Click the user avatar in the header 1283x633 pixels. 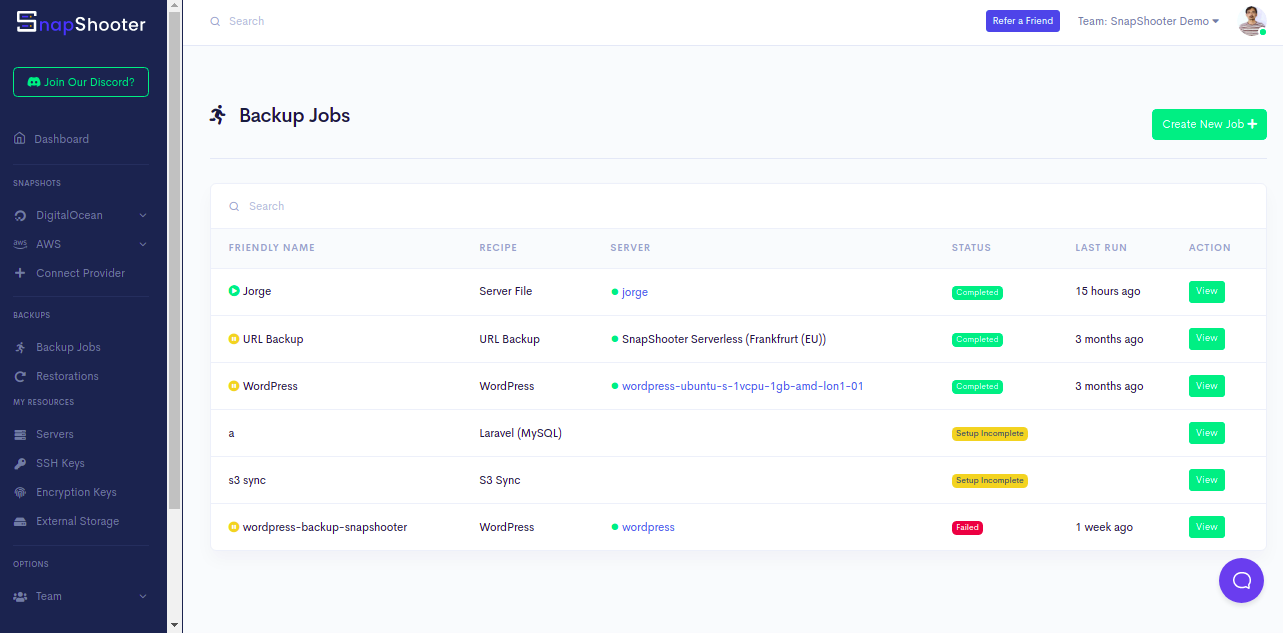click(x=1252, y=21)
